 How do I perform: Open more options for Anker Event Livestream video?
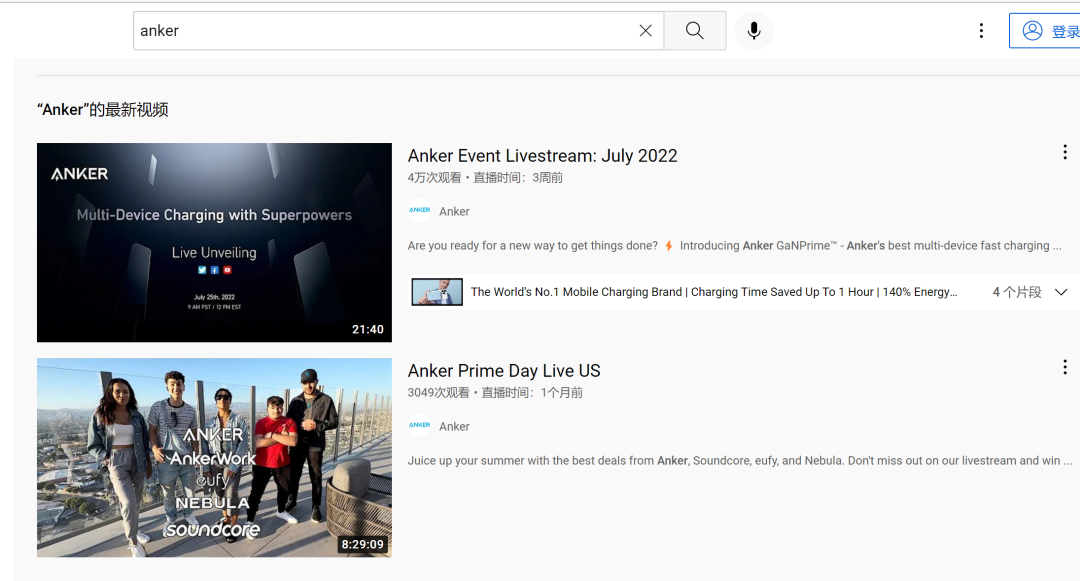[1065, 152]
